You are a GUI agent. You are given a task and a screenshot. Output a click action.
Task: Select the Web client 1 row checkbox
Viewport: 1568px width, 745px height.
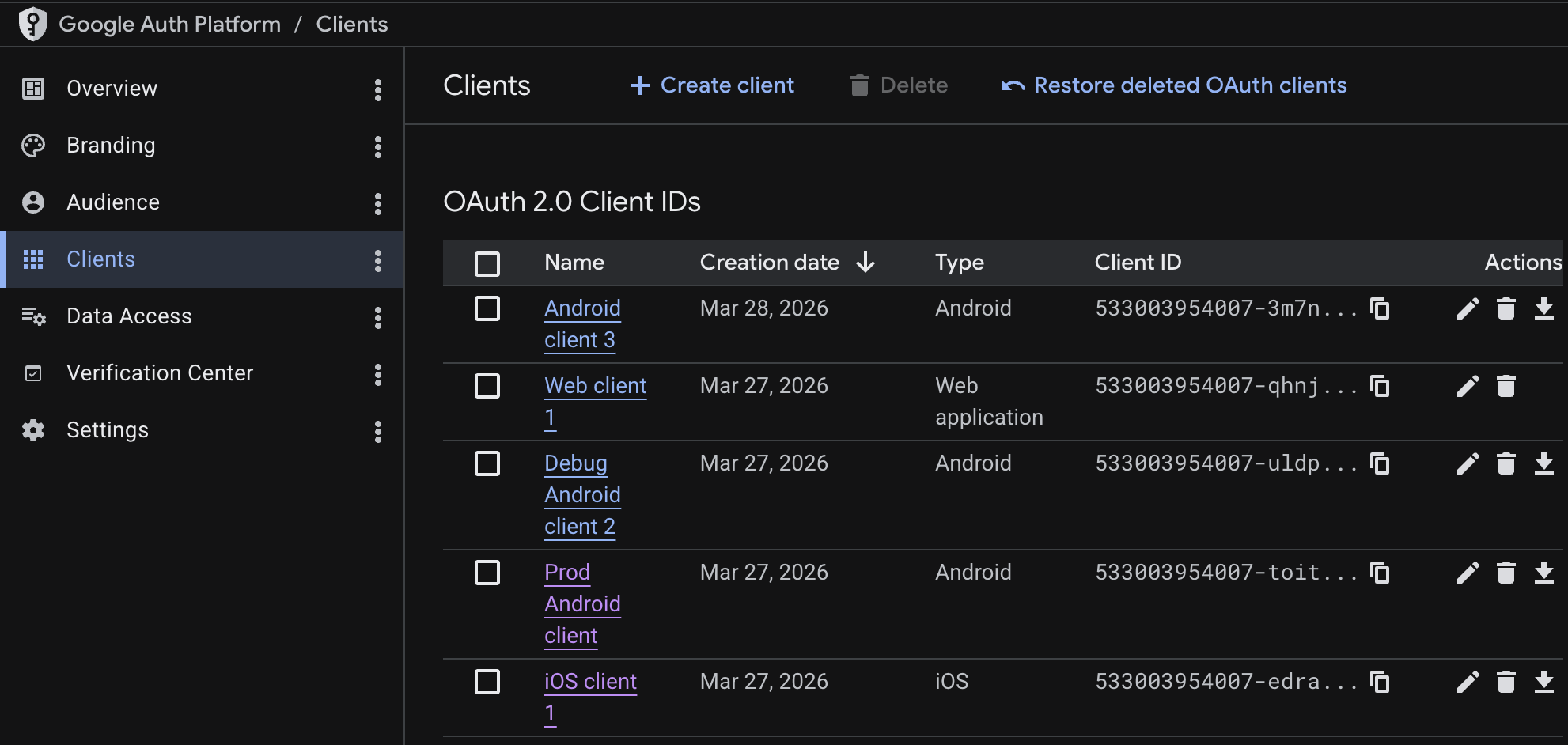(487, 386)
